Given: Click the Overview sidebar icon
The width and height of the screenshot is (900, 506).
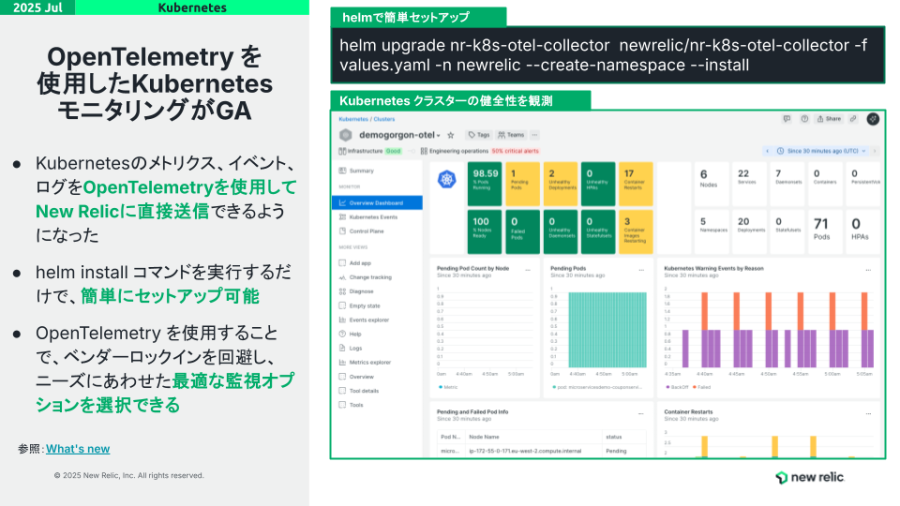Looking at the screenshot, I should [342, 376].
